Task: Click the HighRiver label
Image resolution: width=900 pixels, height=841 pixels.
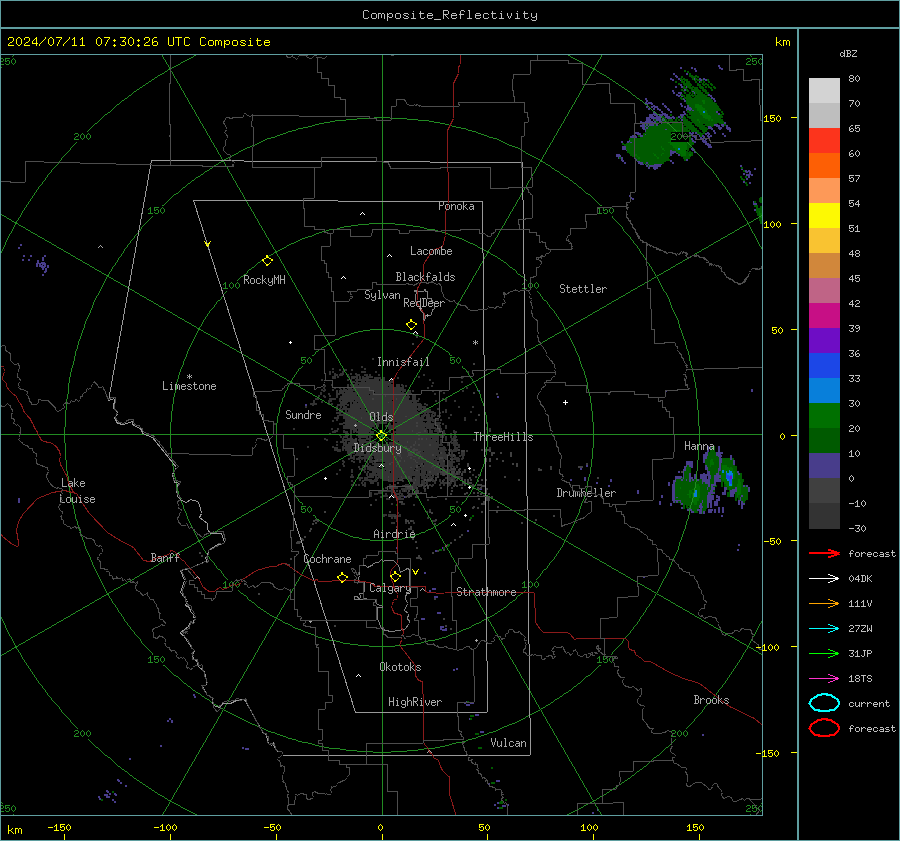Action: tap(415, 702)
